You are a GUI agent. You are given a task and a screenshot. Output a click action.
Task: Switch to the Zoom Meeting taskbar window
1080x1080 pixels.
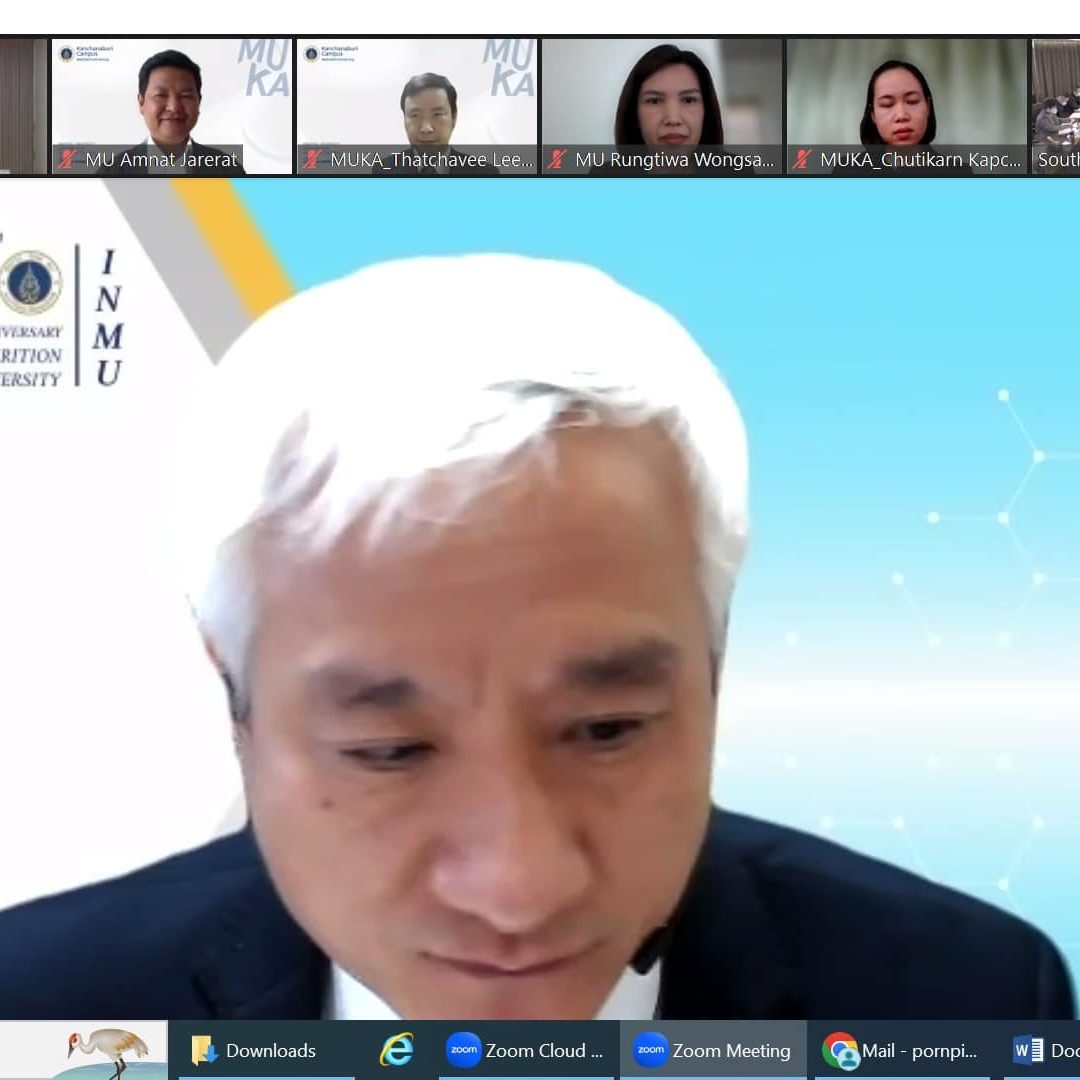[x=713, y=1050]
